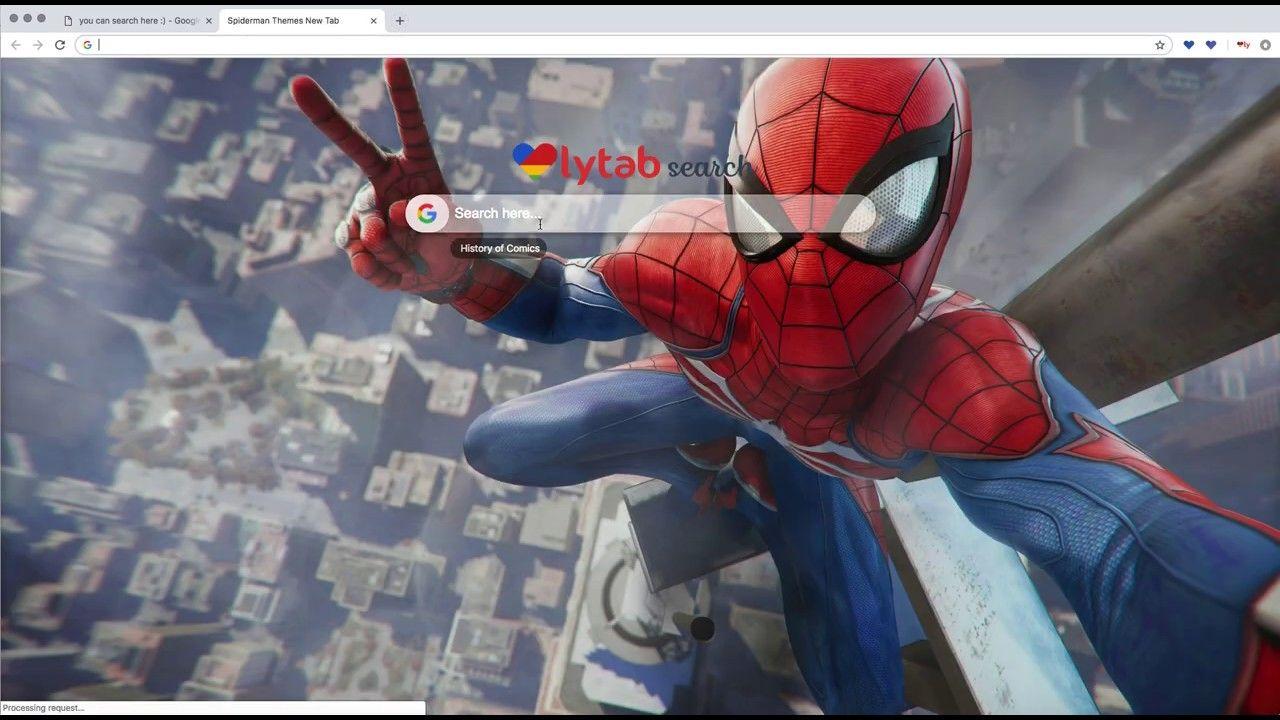
Task: Click the browser forward arrow
Action: [38, 45]
